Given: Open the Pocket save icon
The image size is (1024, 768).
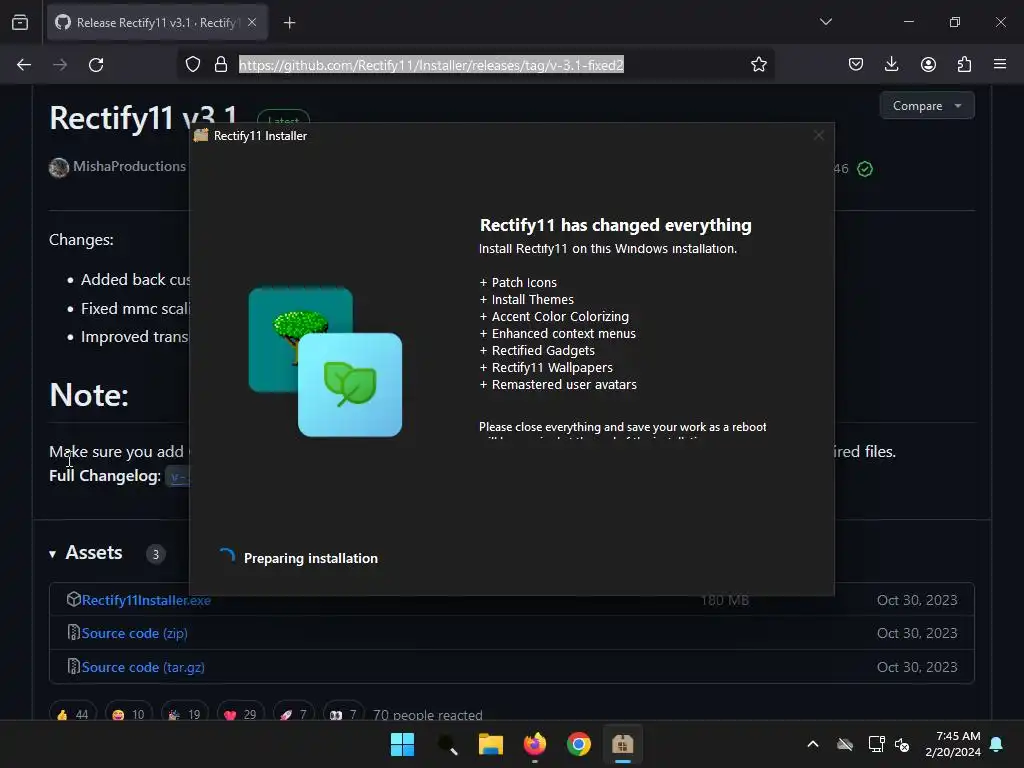Looking at the screenshot, I should tap(856, 64).
